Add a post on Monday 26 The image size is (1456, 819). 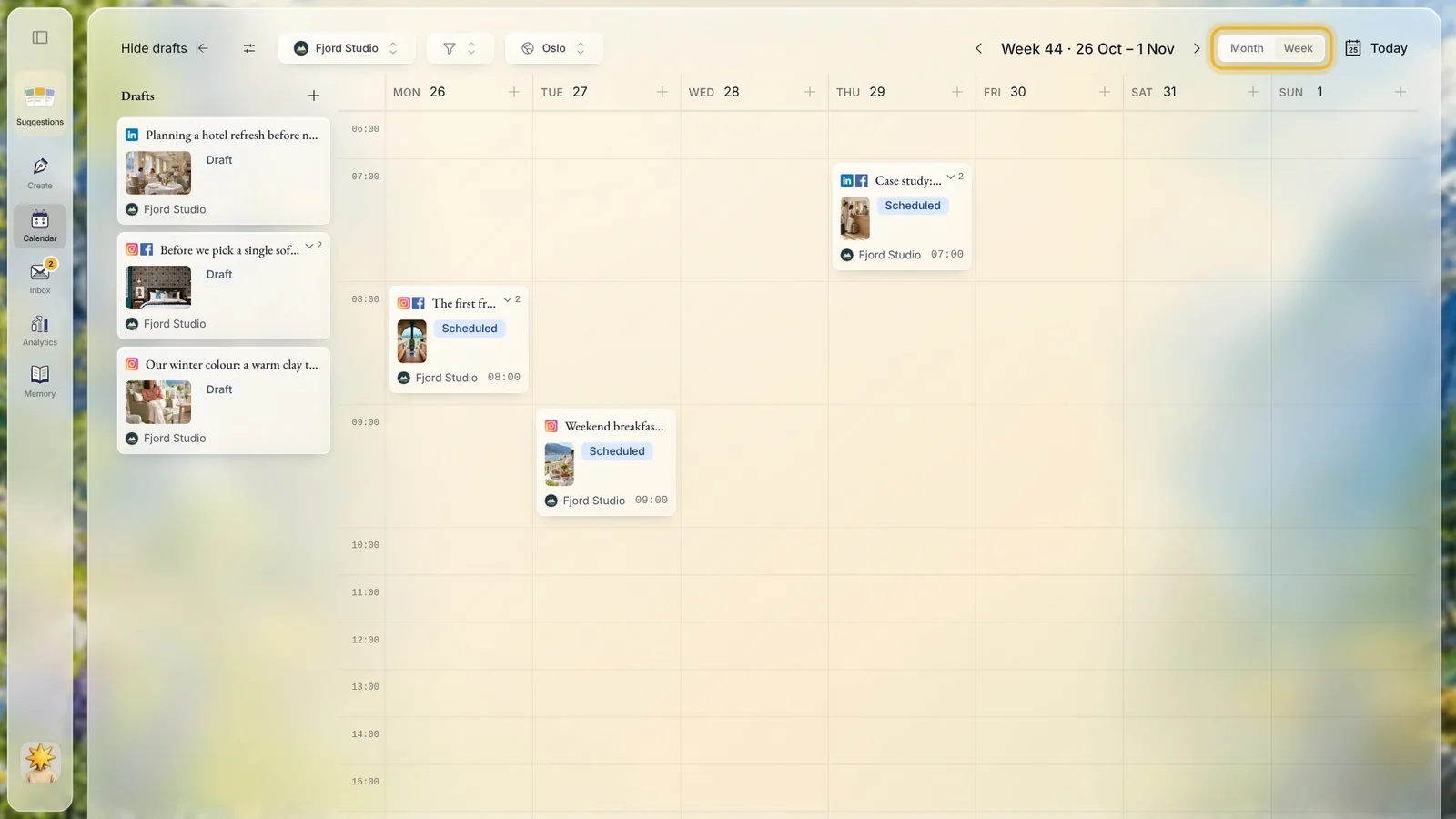[514, 92]
